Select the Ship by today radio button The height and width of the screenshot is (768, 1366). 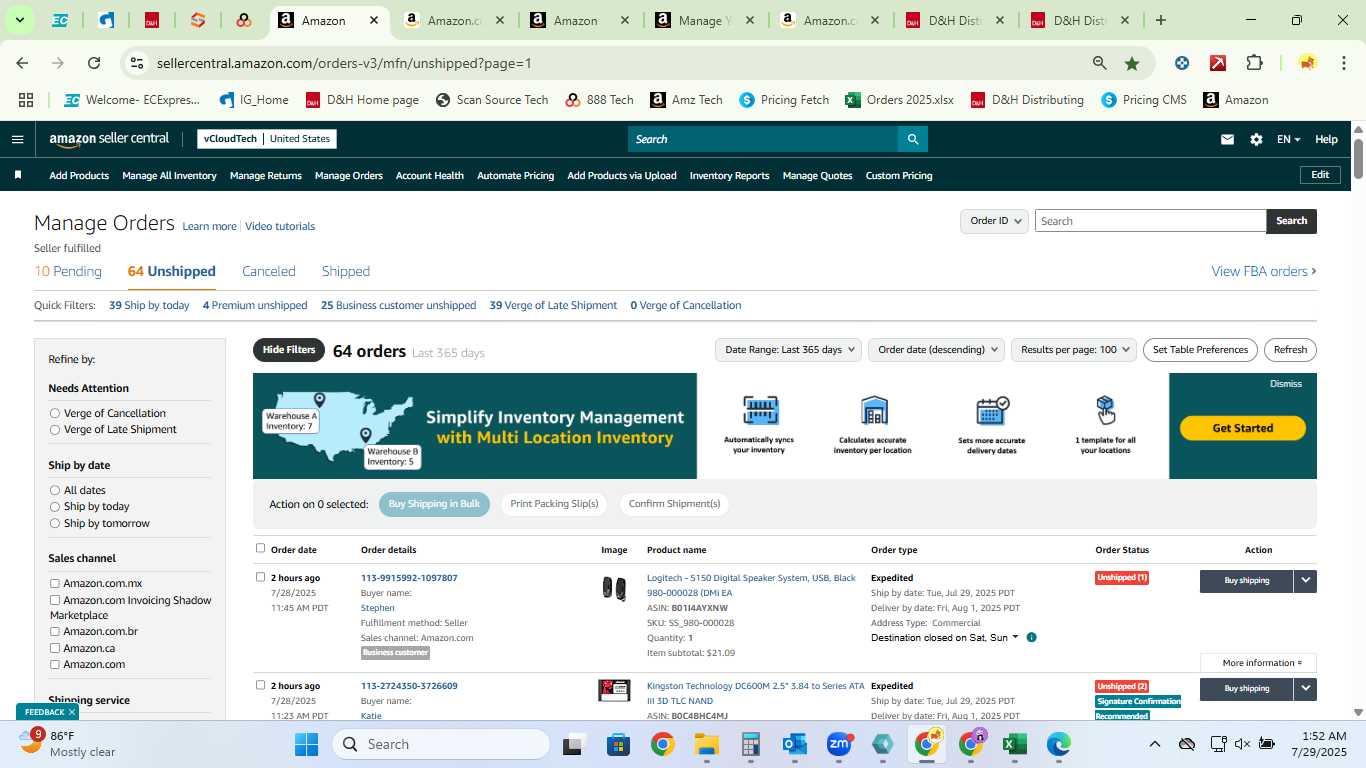pos(55,506)
